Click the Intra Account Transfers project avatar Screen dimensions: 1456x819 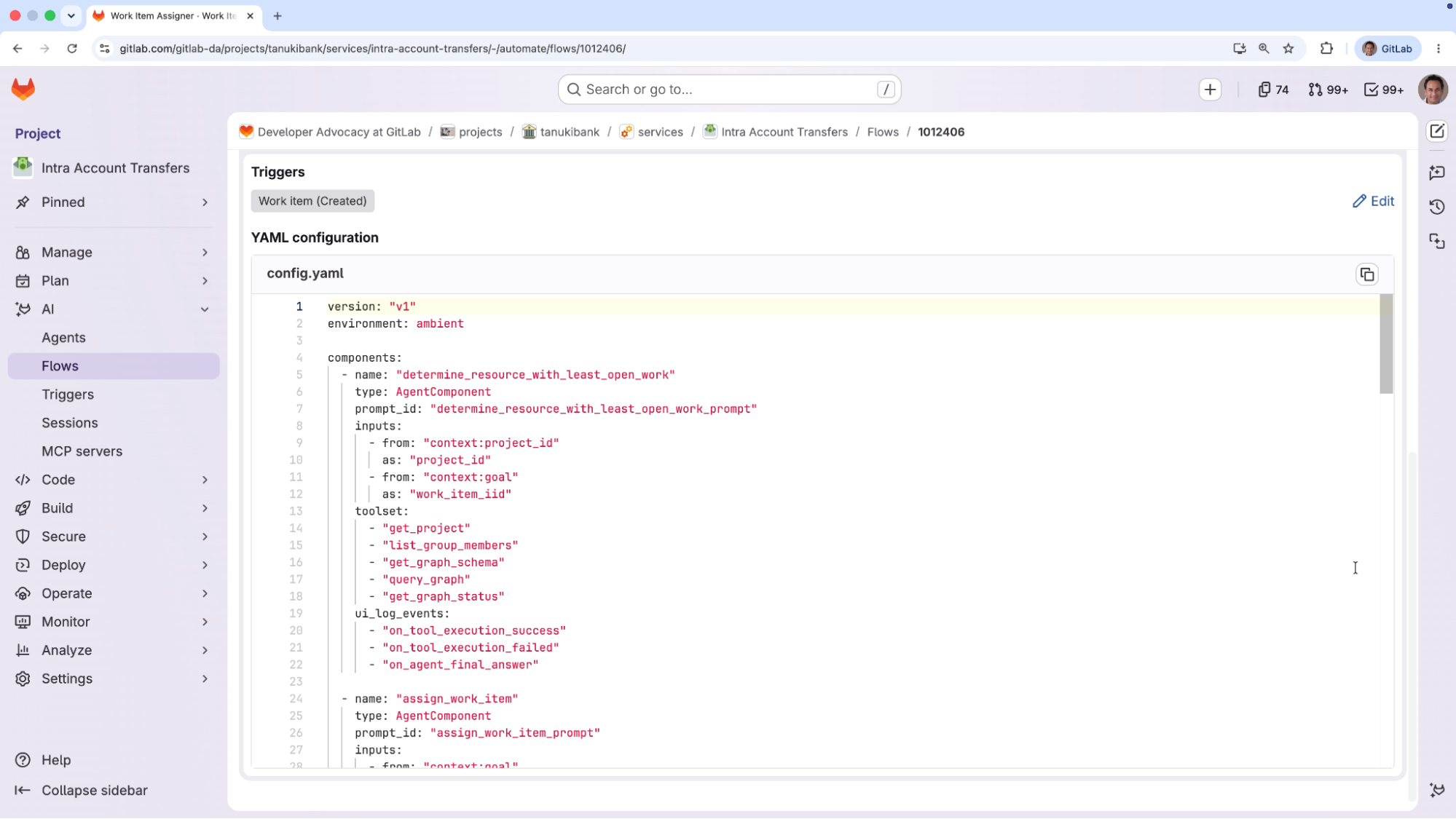tap(23, 167)
